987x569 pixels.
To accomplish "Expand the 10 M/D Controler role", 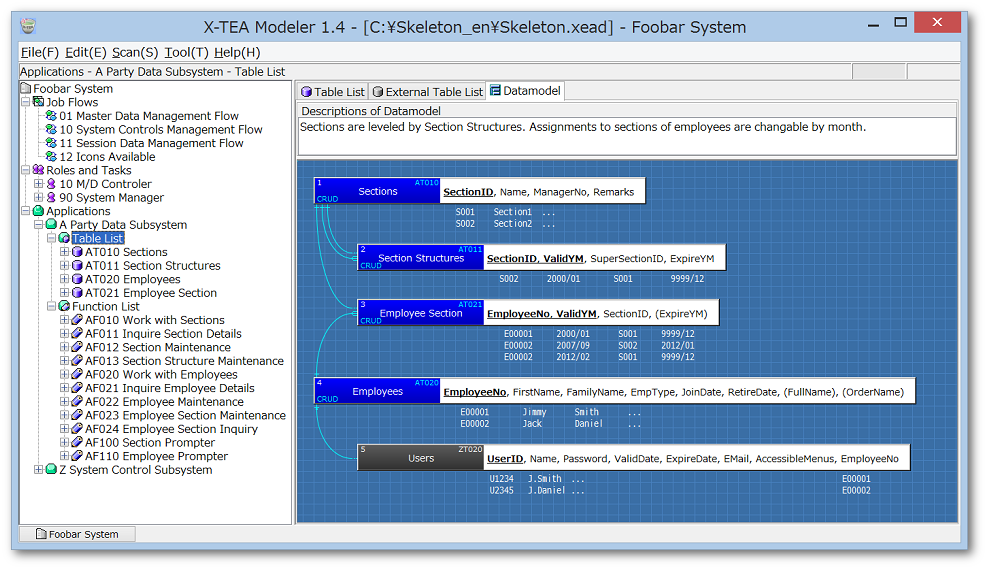I will pos(38,184).
